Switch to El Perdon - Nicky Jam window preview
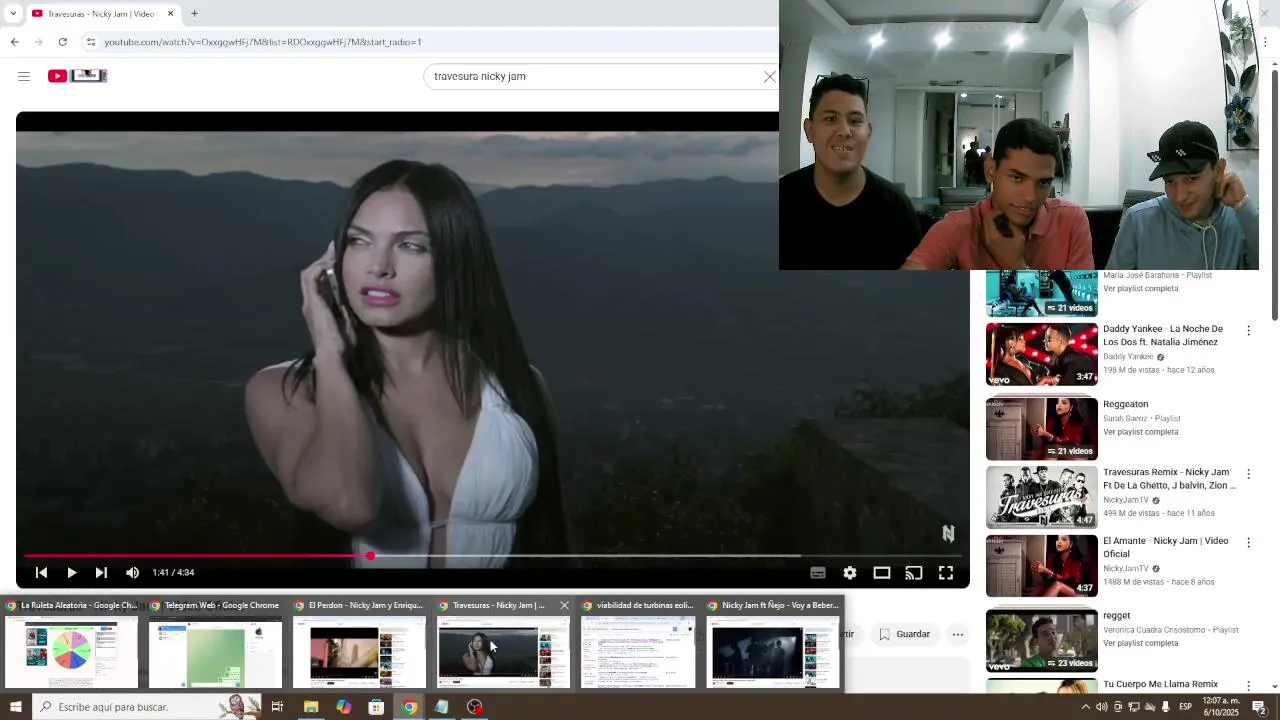Image resolution: width=1280 pixels, height=720 pixels. point(359,644)
